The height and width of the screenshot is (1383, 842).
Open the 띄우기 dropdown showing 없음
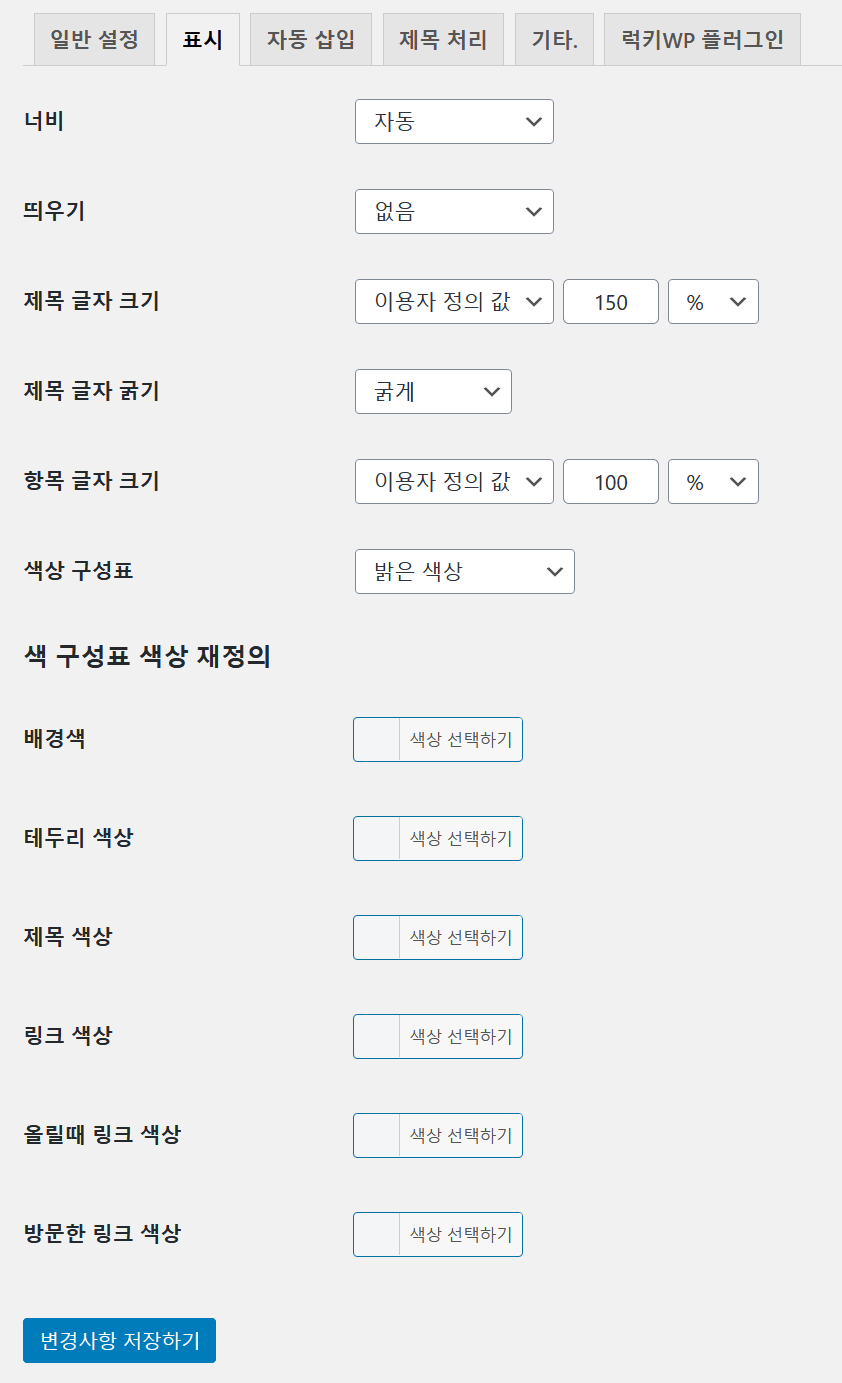click(x=453, y=211)
